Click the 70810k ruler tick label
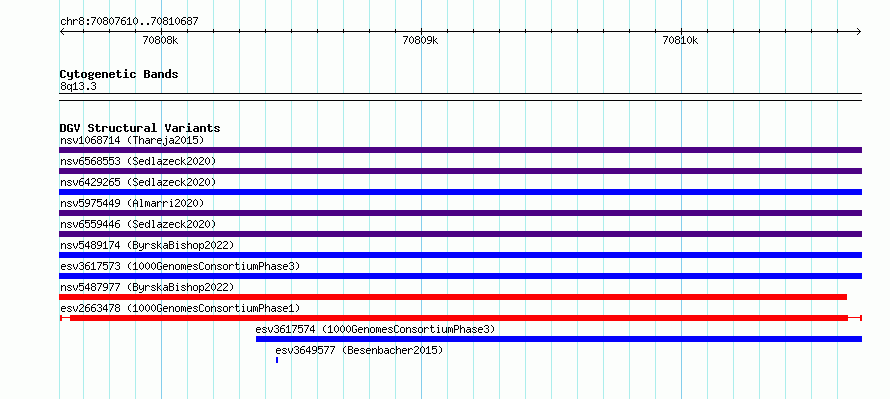Screen dimensions: 890x399 tap(681, 40)
